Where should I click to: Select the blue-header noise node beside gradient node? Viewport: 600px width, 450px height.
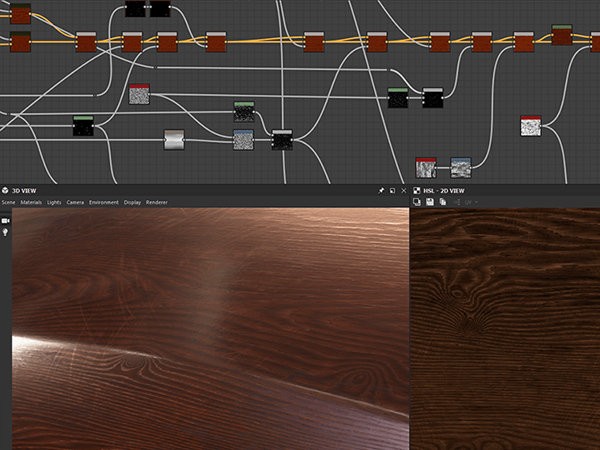click(244, 140)
